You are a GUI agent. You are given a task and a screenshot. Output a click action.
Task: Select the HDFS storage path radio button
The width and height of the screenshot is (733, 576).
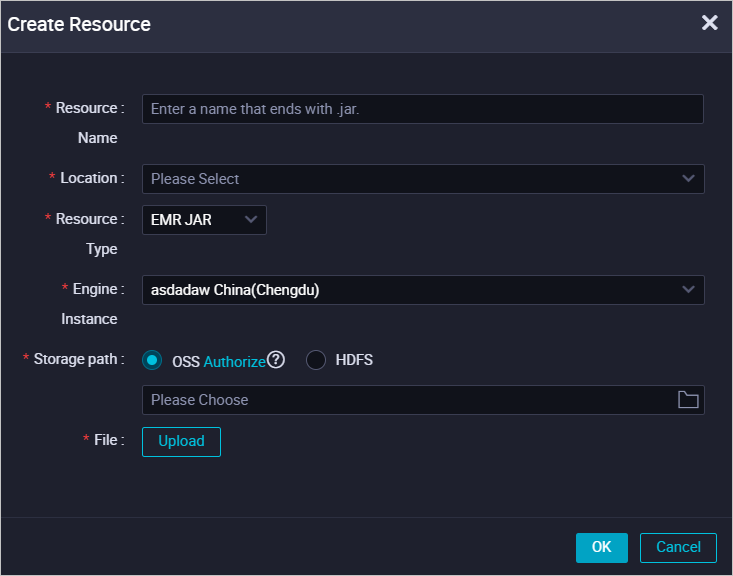(x=316, y=360)
